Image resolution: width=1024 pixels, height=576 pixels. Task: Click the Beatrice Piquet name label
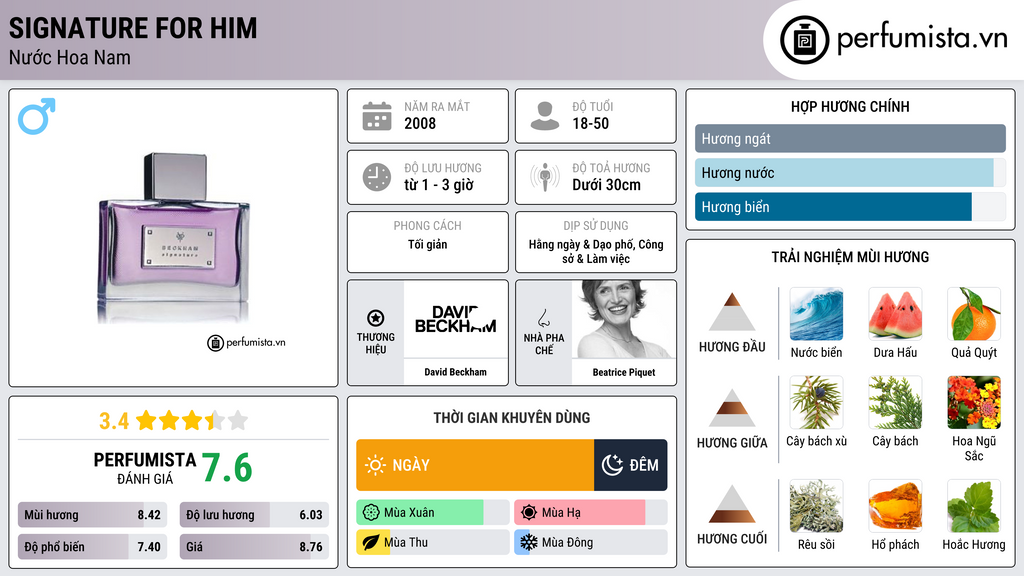pyautogui.click(x=624, y=372)
